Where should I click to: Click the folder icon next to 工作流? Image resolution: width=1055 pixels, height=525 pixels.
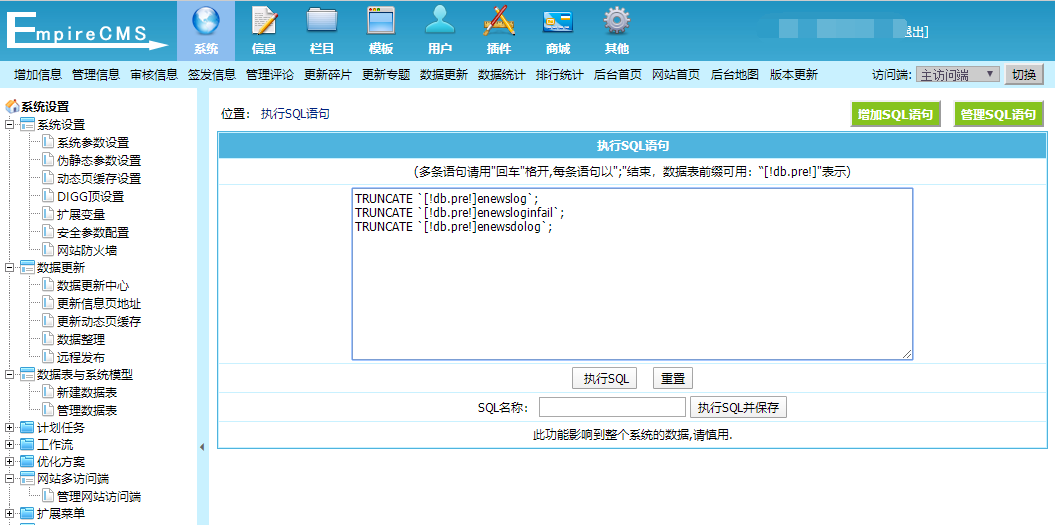pyautogui.click(x=27, y=445)
